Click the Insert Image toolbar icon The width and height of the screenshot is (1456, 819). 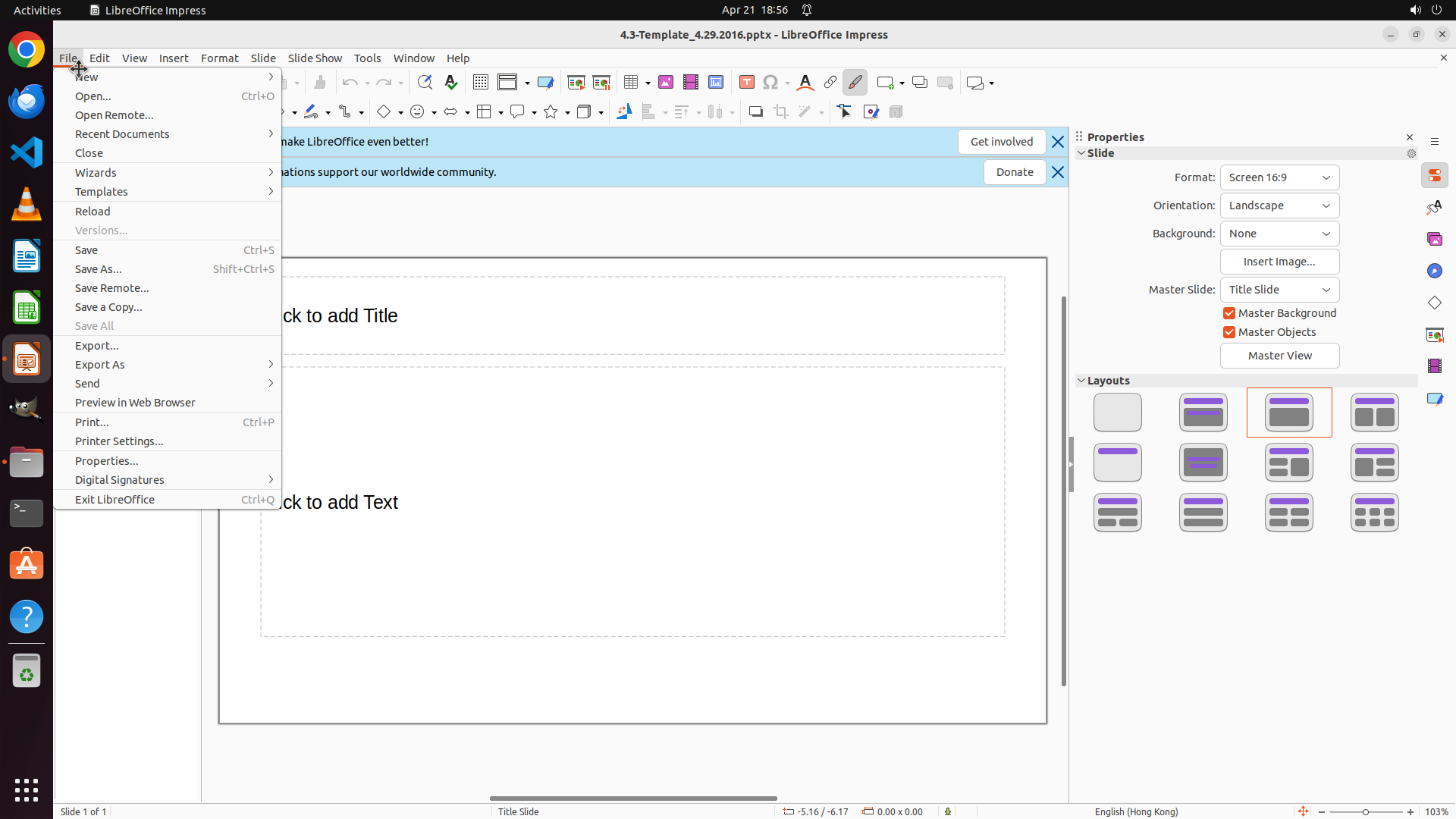click(x=666, y=83)
